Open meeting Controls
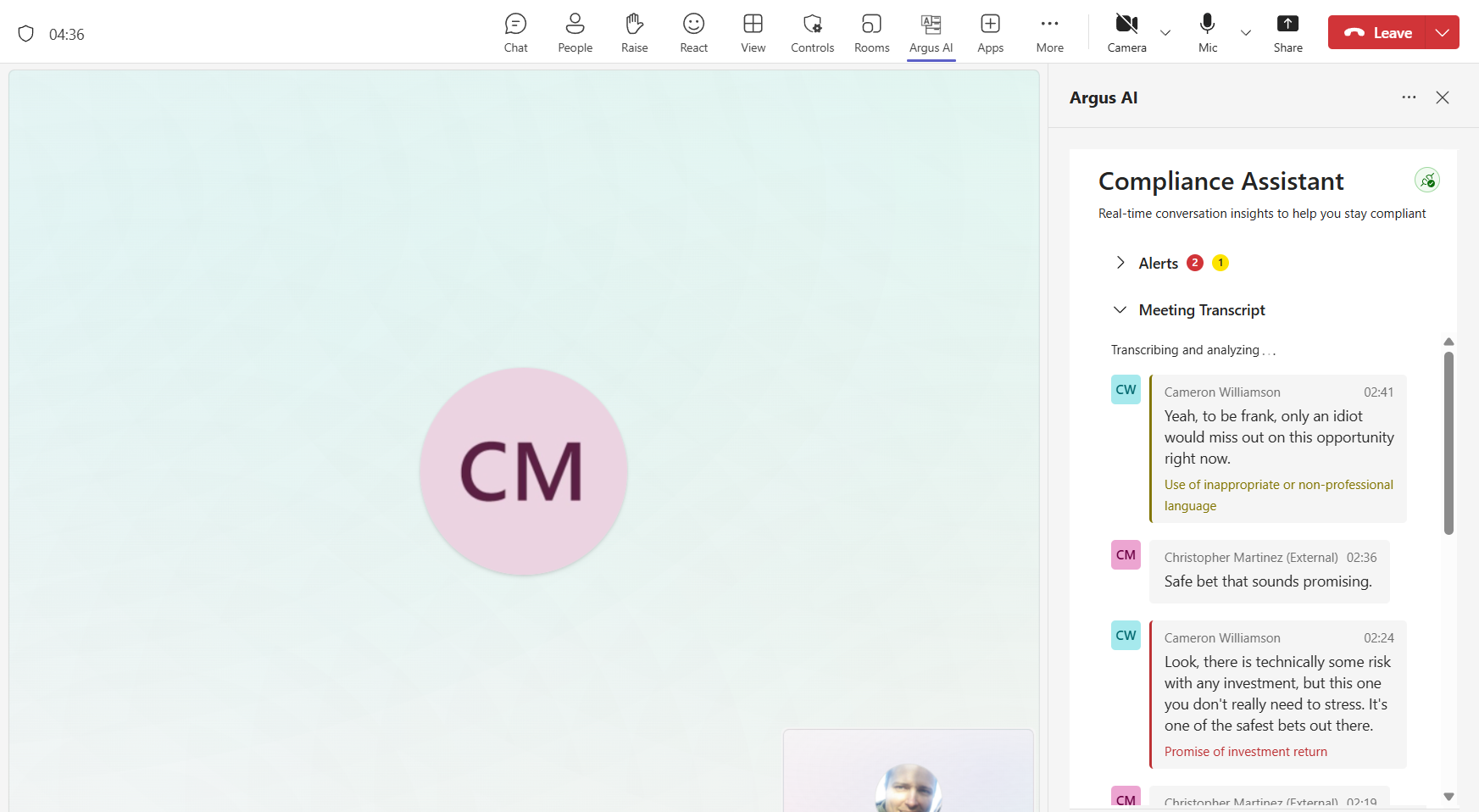 click(x=812, y=33)
